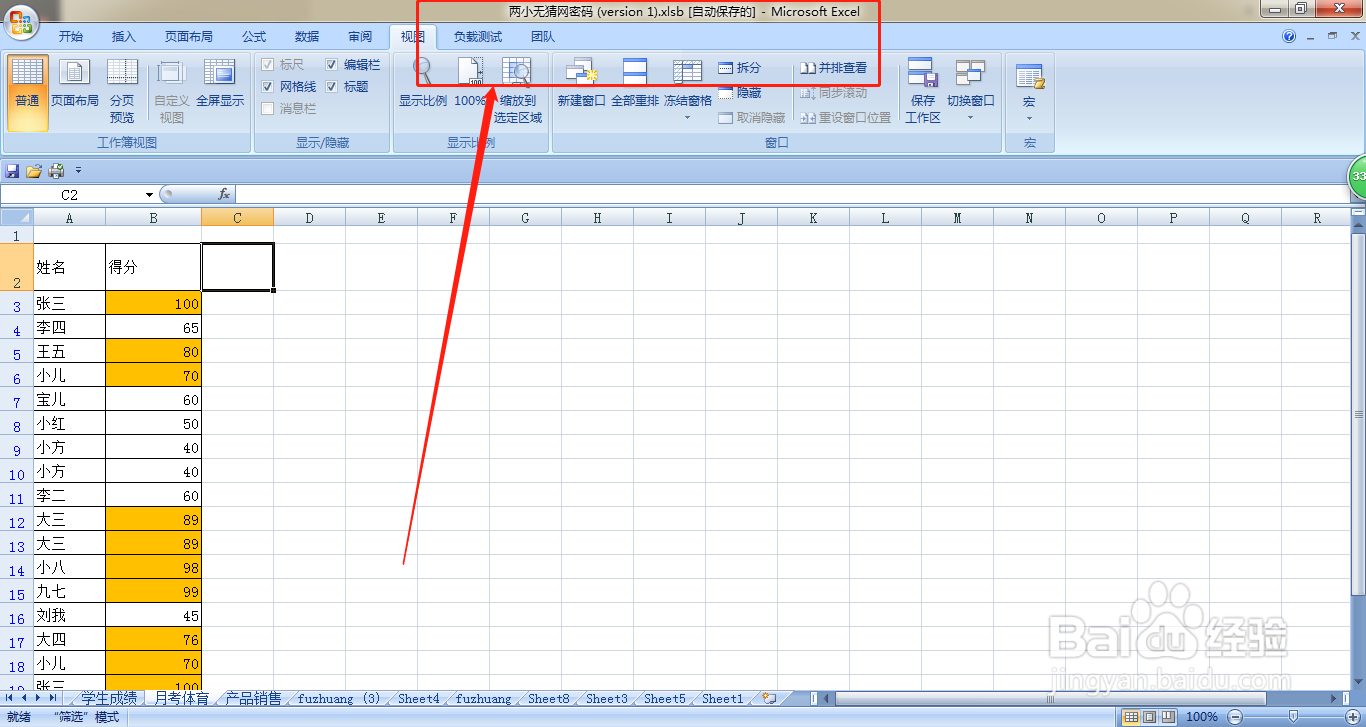1366x727 pixels.
Task: Customize Quick Access Toolbar dropdown arrow
Action: coord(78,170)
